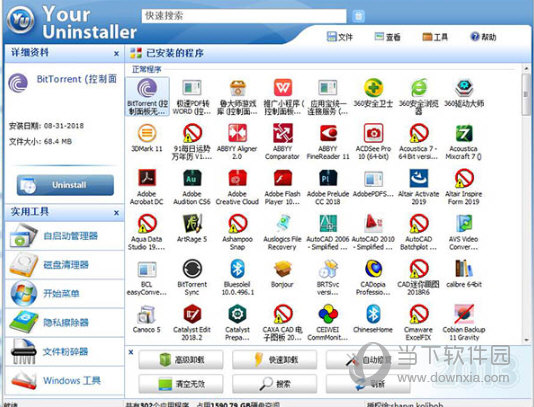Select CADopia Professional icon

[x=373, y=269]
